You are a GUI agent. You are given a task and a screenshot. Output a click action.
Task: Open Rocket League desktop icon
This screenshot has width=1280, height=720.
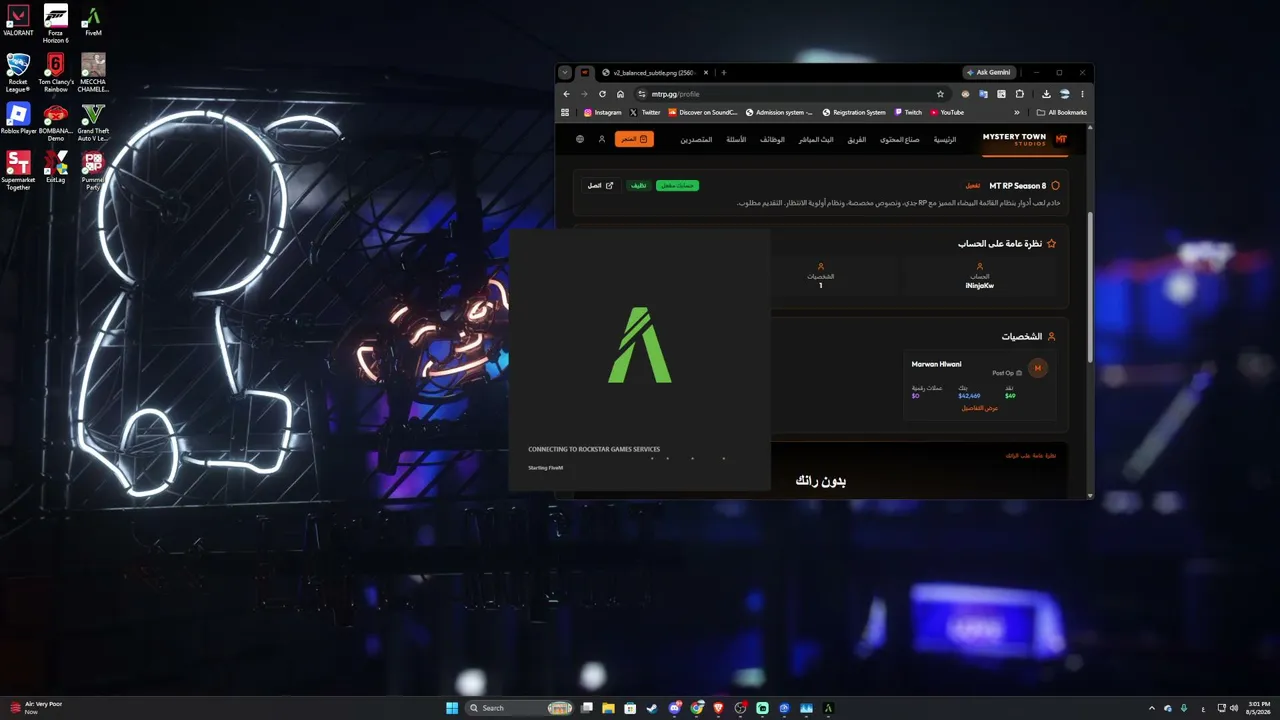[x=18, y=73]
